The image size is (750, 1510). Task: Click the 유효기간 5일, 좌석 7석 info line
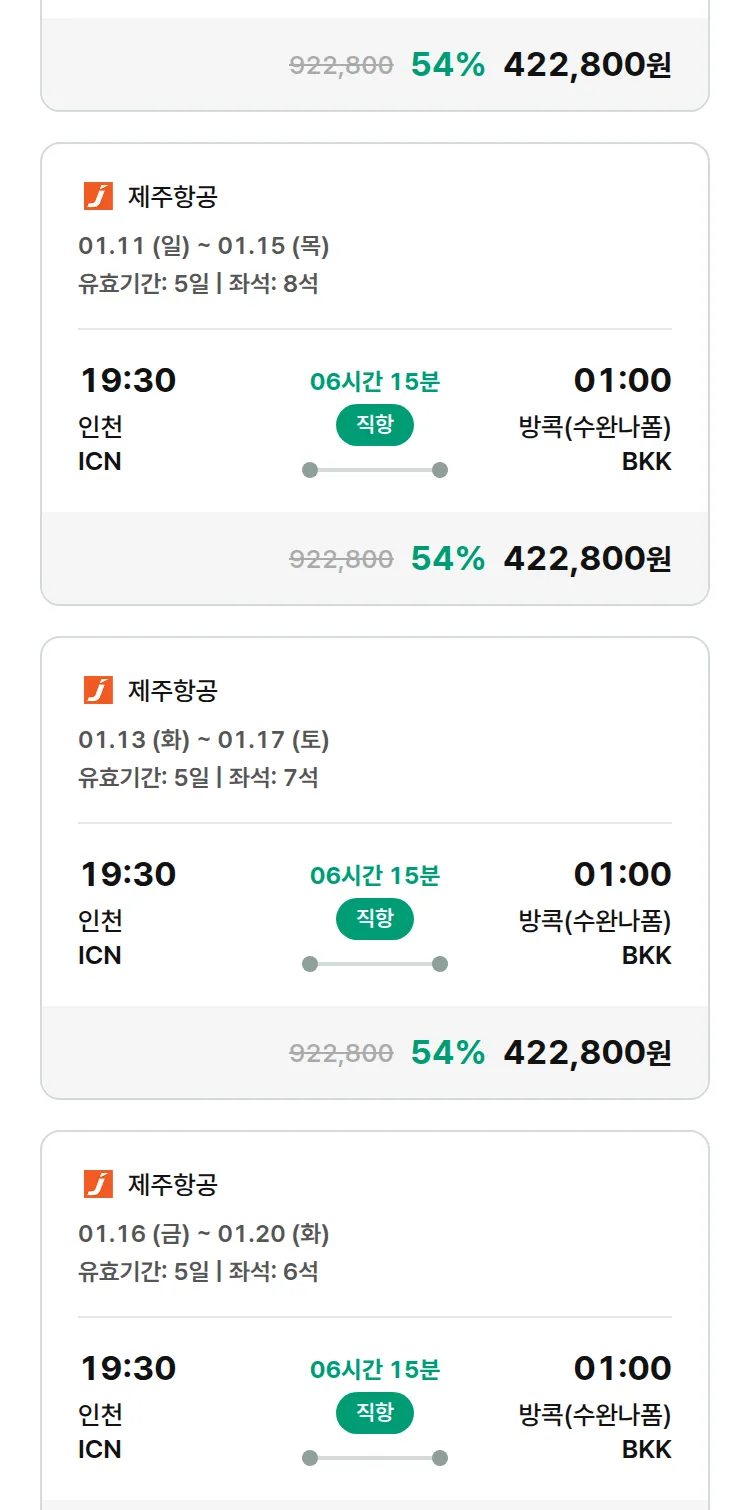(198, 777)
